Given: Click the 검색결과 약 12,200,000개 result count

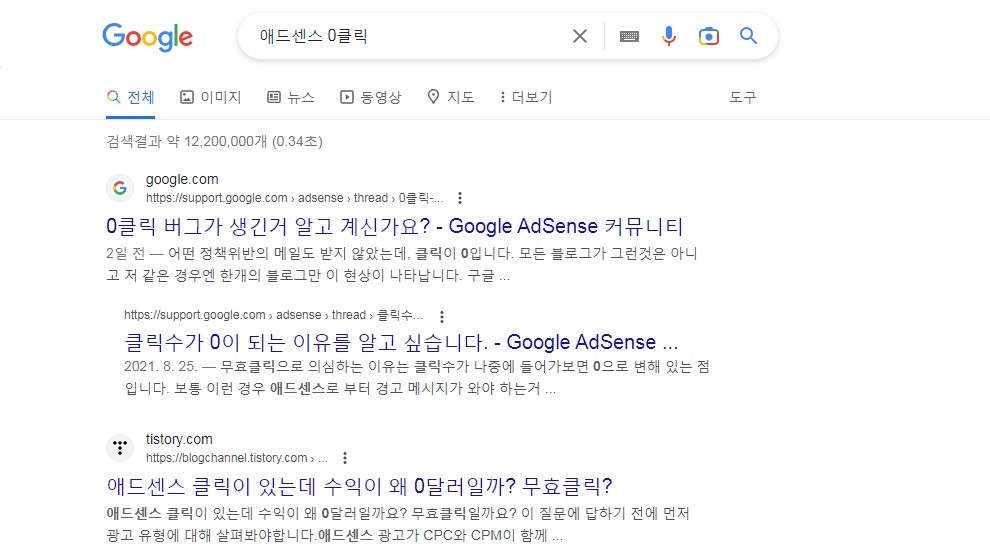Looking at the screenshot, I should [215, 141].
